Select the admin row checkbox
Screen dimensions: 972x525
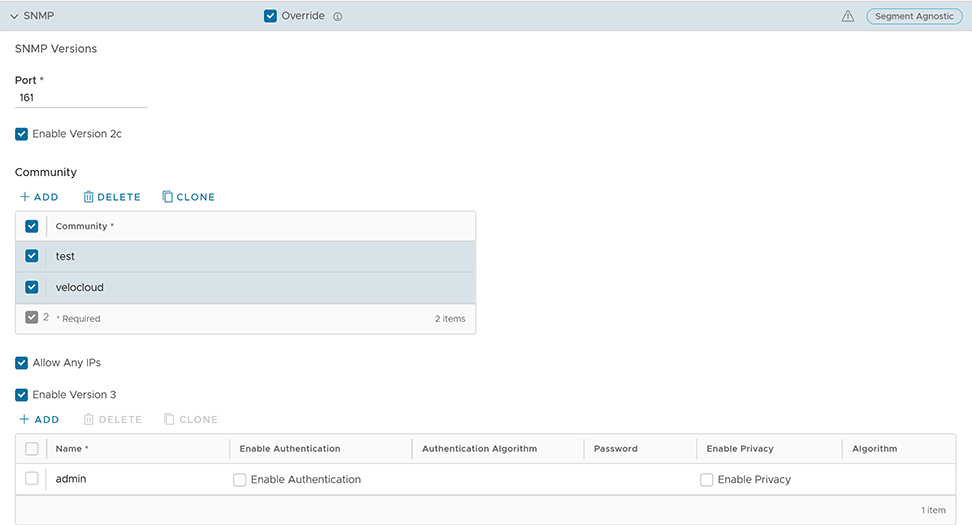point(32,479)
